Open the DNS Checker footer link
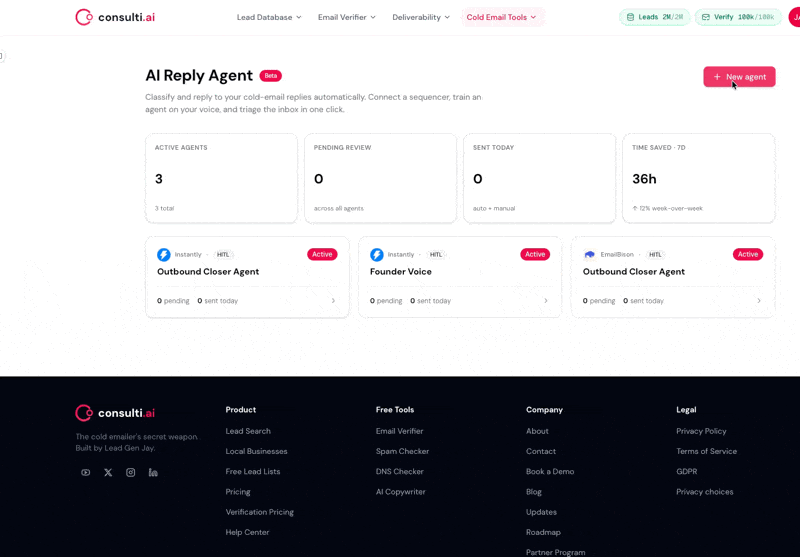The width and height of the screenshot is (800, 557). point(399,471)
